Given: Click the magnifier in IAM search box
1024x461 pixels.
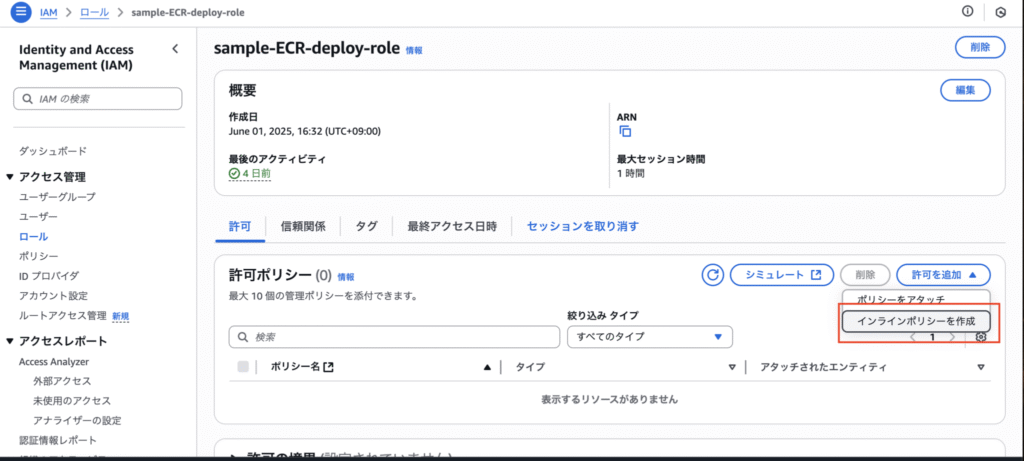Looking at the screenshot, I should pyautogui.click(x=27, y=99).
